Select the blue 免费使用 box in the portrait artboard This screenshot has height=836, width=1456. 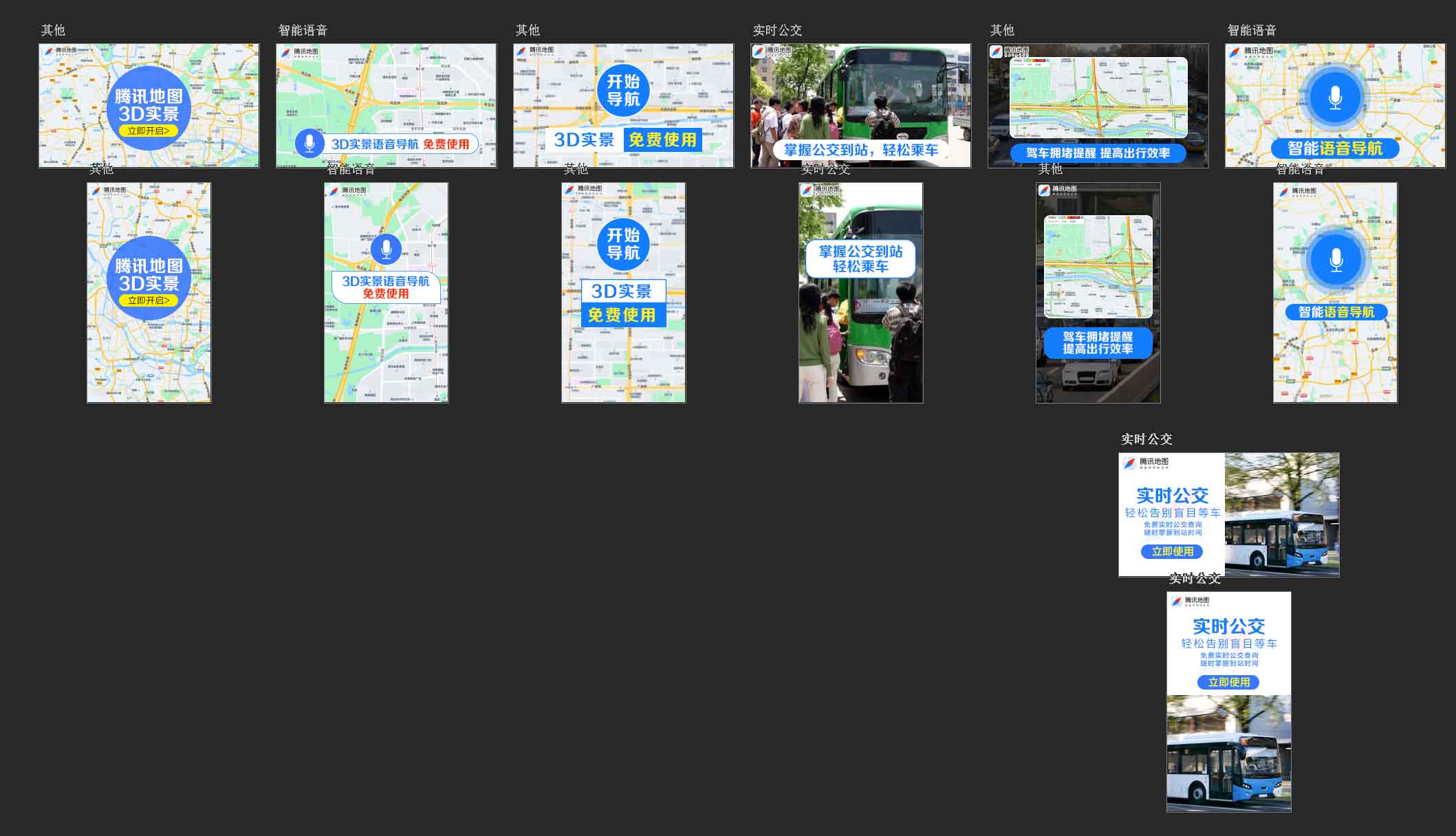click(x=623, y=315)
